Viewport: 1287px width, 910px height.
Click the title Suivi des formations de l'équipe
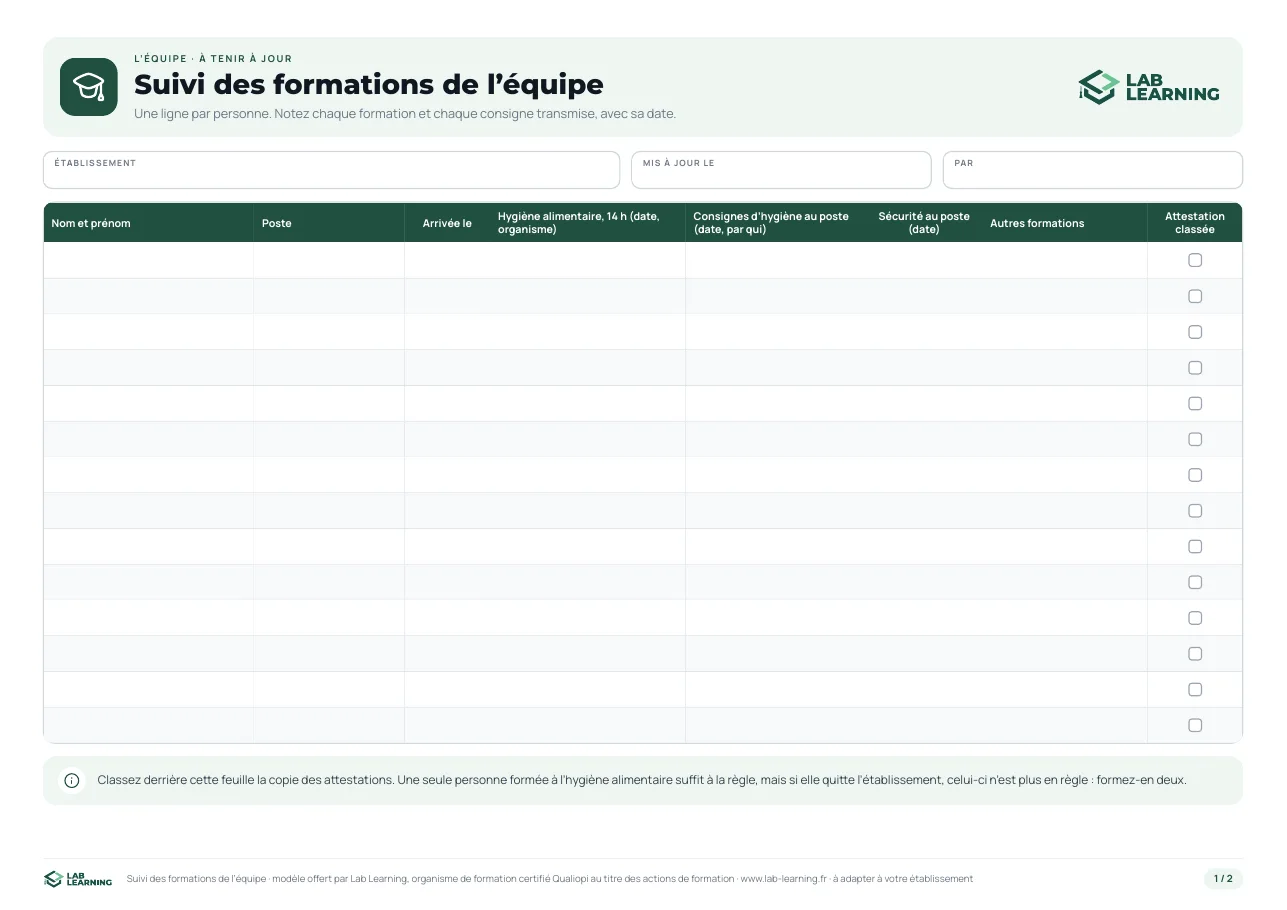369,84
